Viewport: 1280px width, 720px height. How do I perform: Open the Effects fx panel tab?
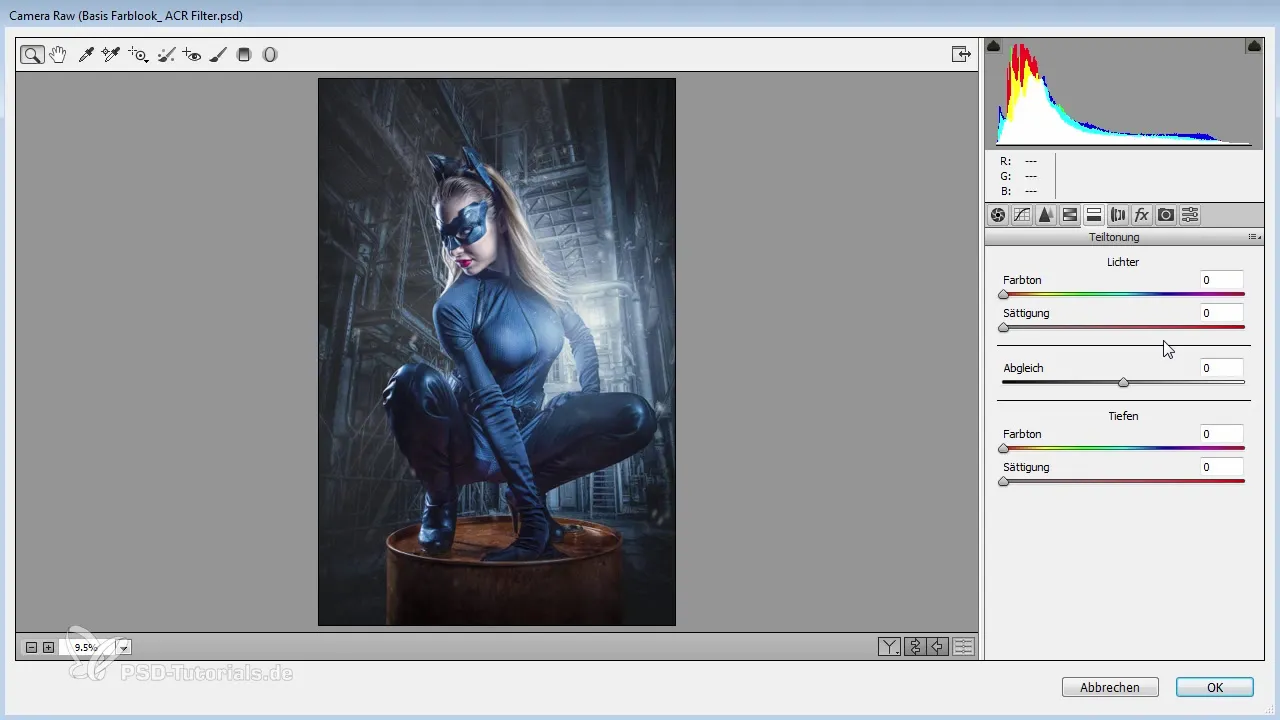1142,215
